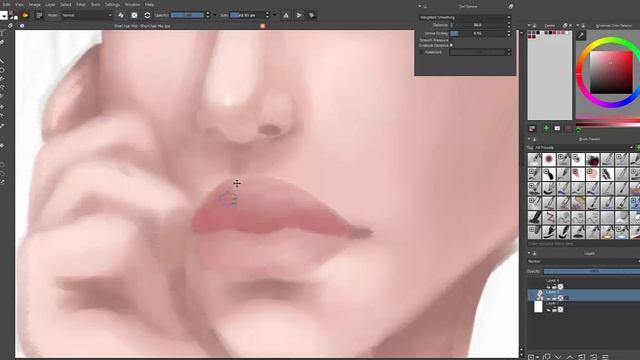Image resolution: width=640 pixels, height=360 pixels.
Task: Pick a shade in the color square
Action: click(x=611, y=73)
